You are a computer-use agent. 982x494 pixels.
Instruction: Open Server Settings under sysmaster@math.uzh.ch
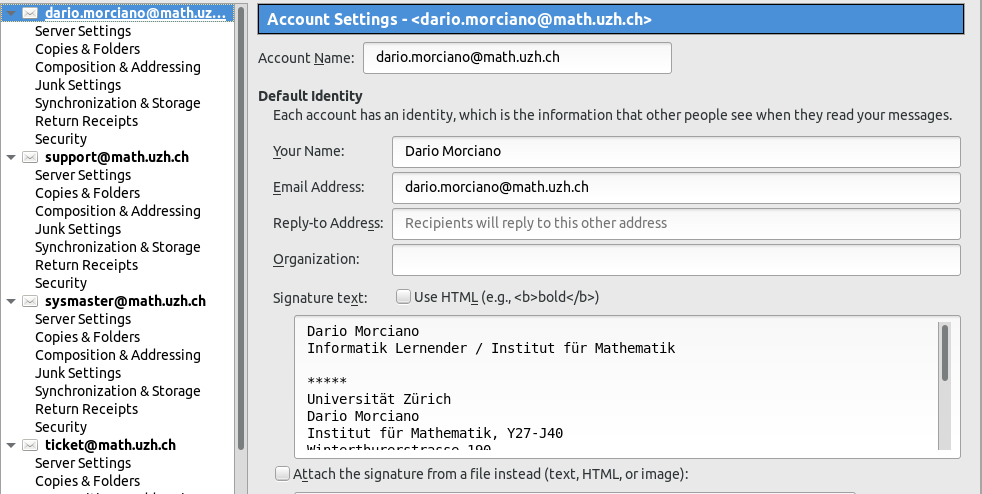[x=83, y=319]
